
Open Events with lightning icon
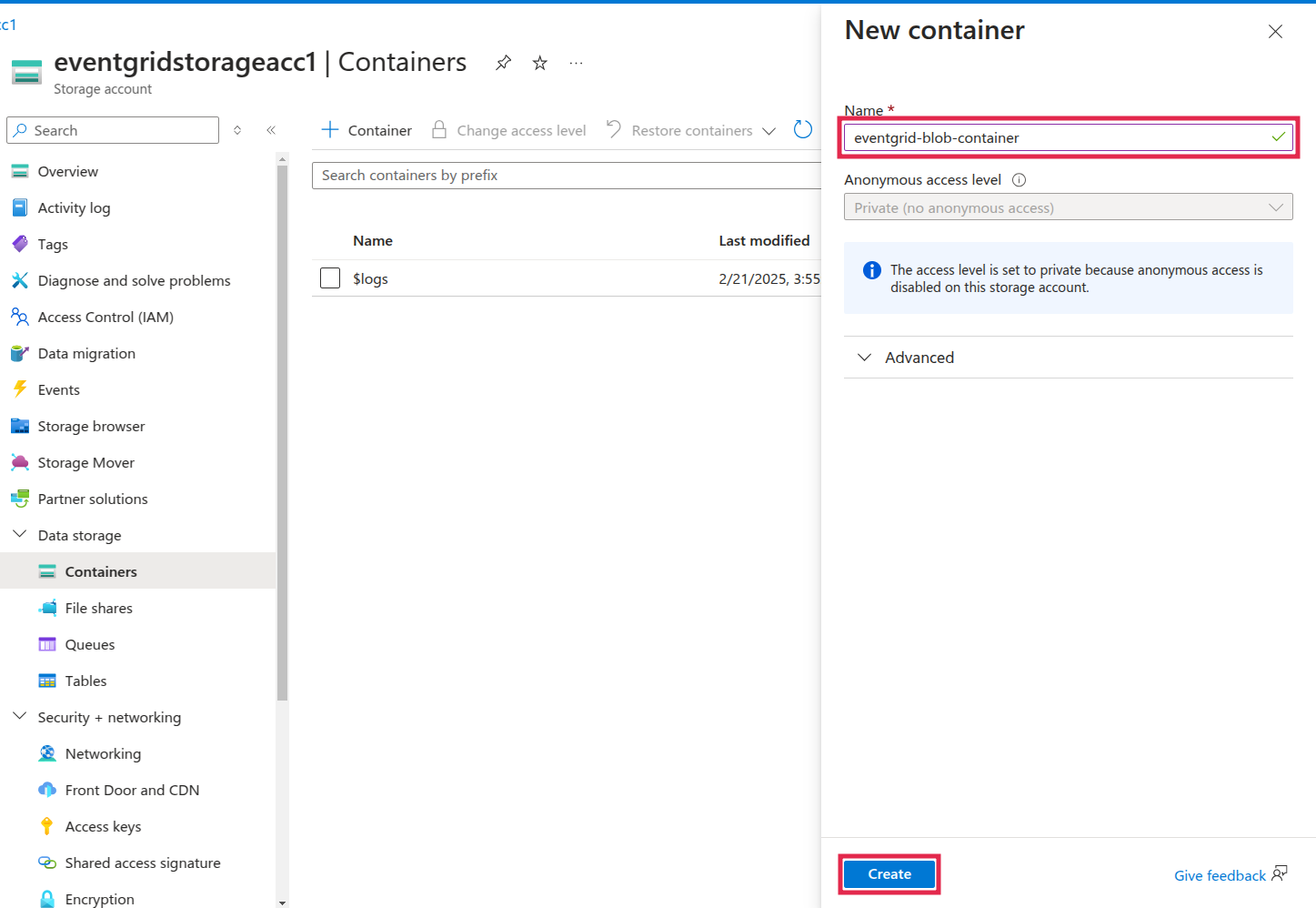[58, 389]
